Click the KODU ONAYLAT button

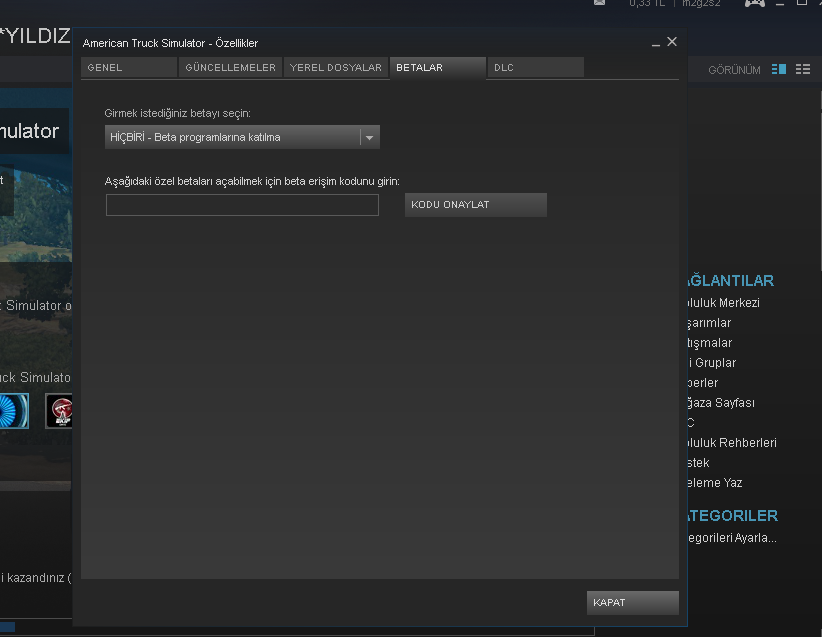[x=475, y=204]
